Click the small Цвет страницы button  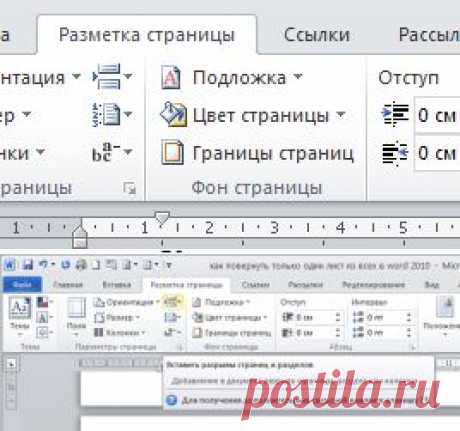[x=230, y=317]
